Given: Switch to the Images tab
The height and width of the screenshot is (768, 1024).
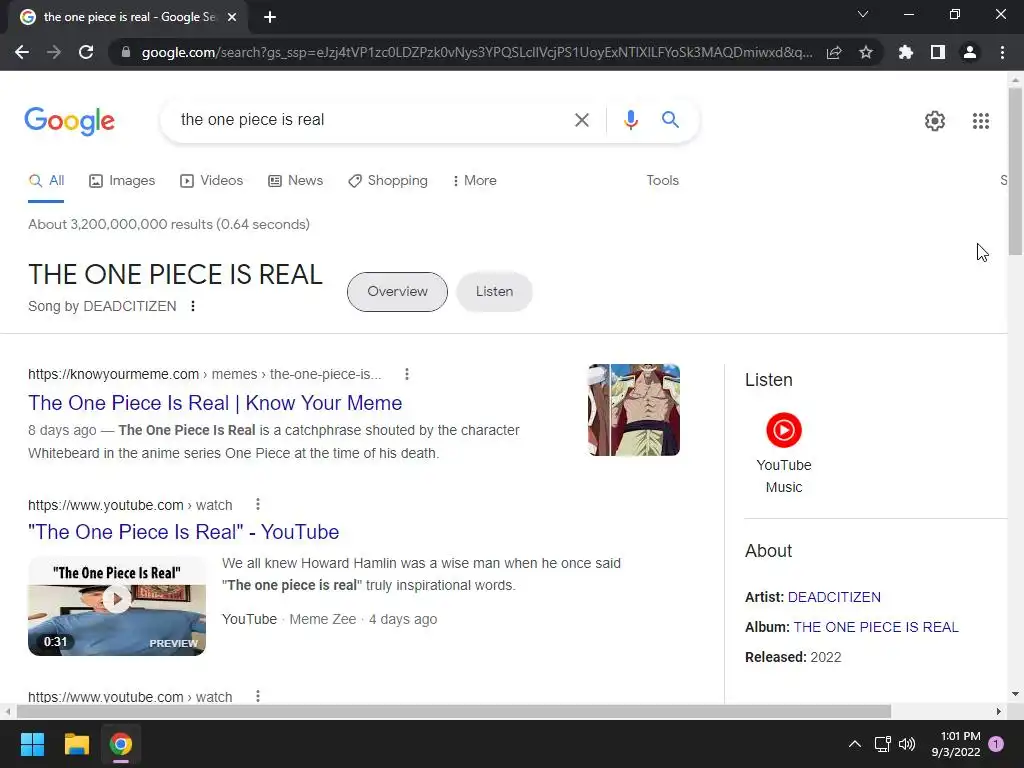Looking at the screenshot, I should pos(122,181).
